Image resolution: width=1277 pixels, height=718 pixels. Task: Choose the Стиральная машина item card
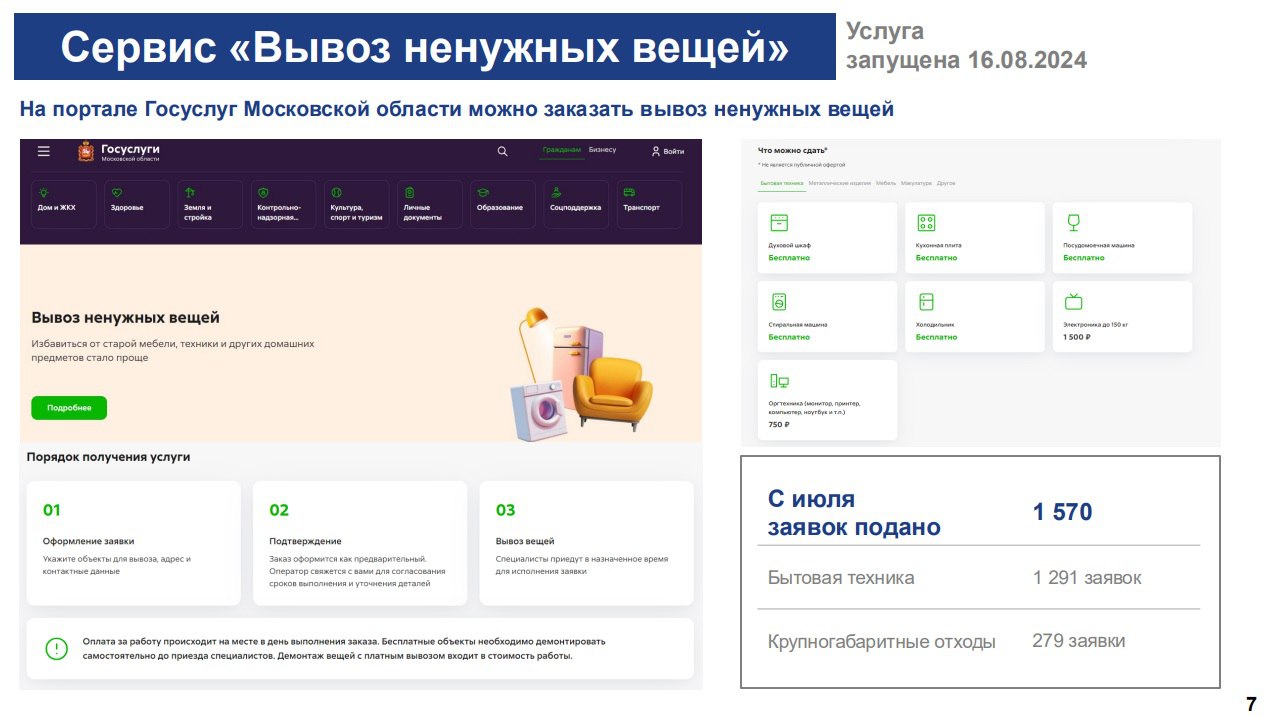coord(827,316)
